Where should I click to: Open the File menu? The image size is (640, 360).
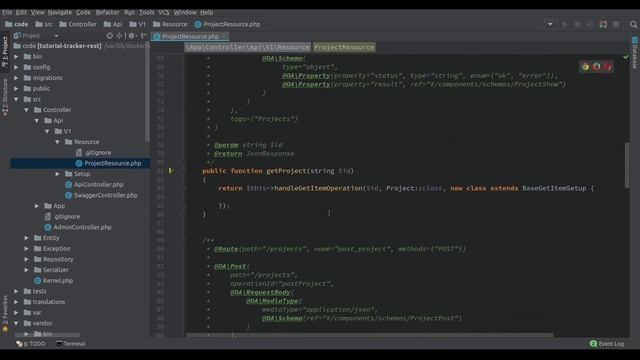point(7,12)
